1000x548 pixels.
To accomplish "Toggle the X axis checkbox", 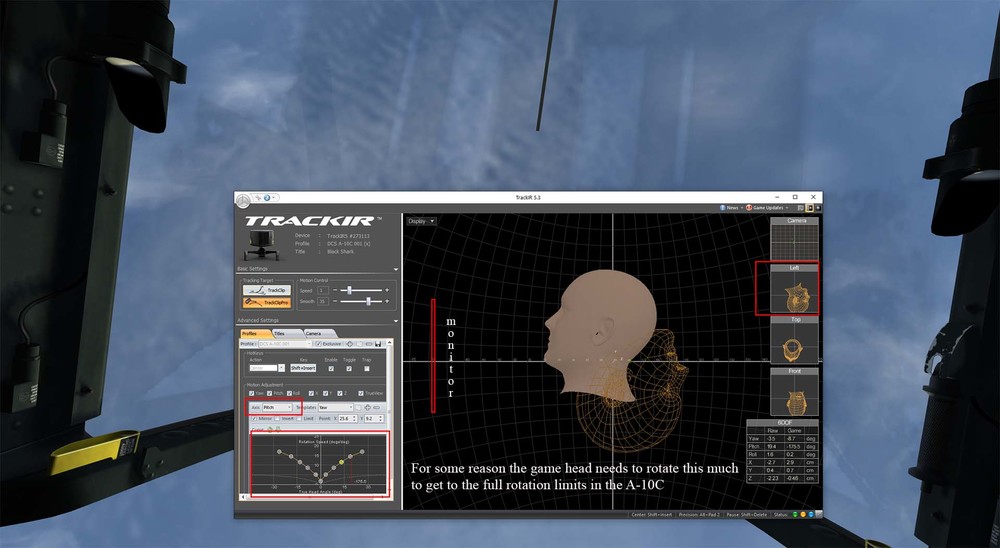I will point(311,393).
